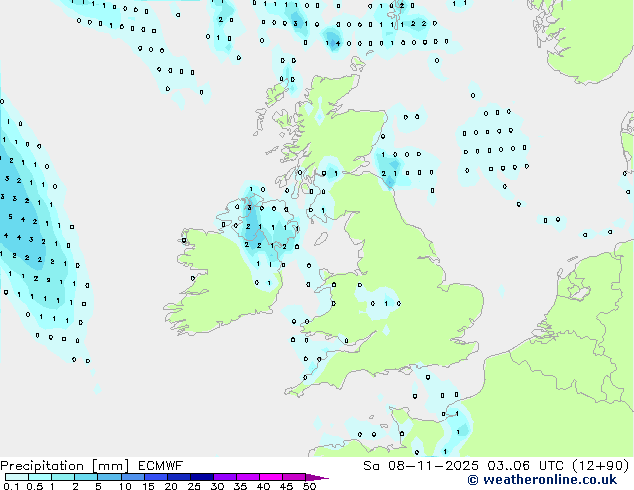This screenshot has height=490, width=634.
Task: Click the 'ECMWF' model label
Action: pos(160,465)
